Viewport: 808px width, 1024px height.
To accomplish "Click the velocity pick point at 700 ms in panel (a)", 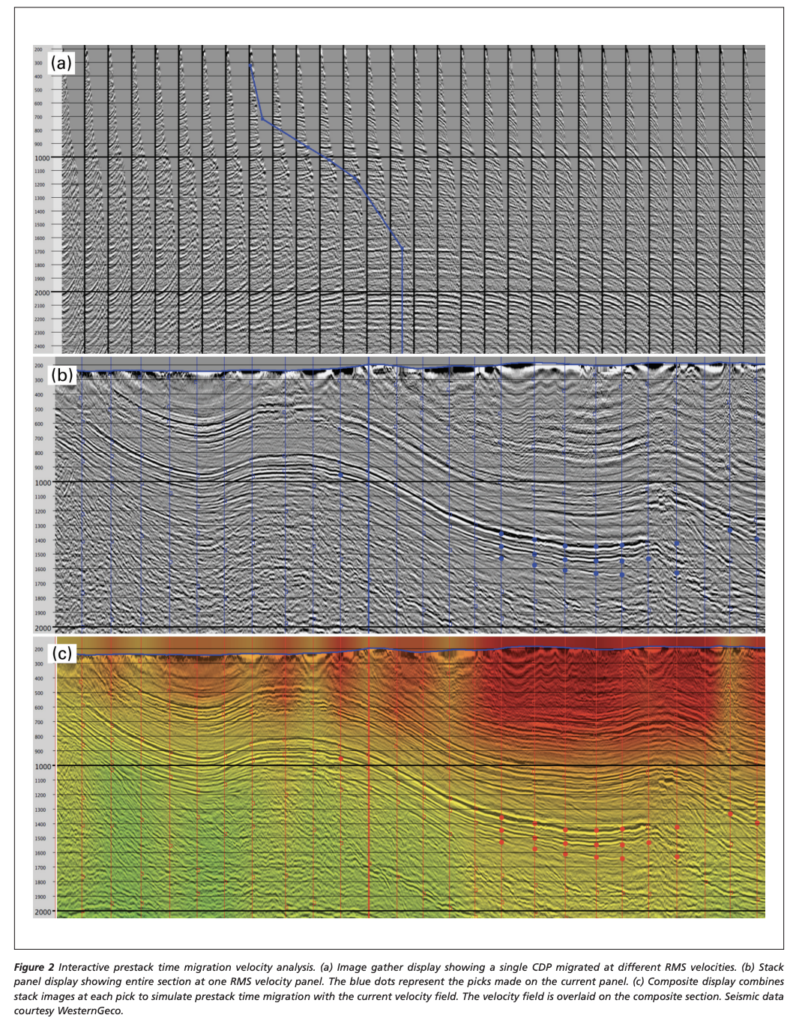I will tap(263, 118).
